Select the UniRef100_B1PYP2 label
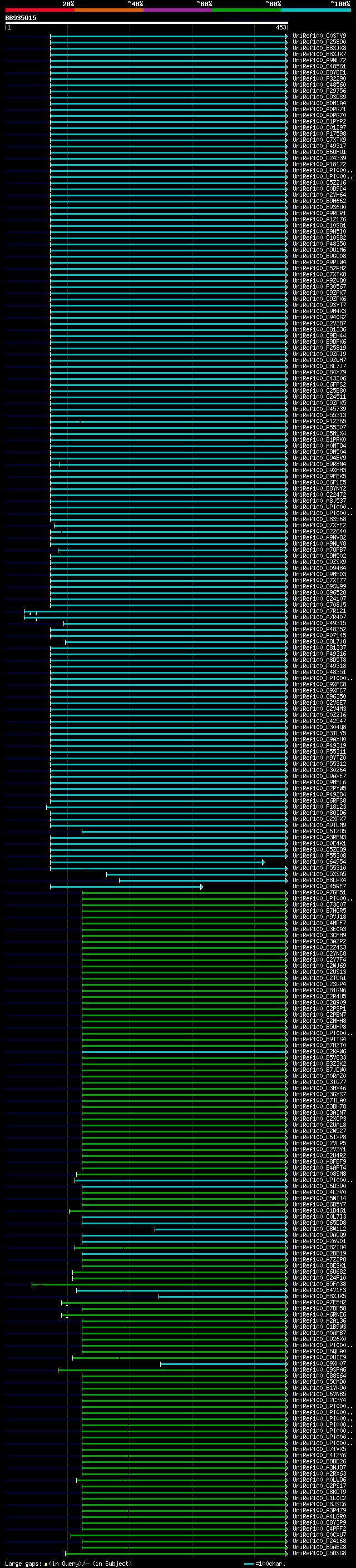This screenshot has height=1568, width=356. tap(319, 122)
